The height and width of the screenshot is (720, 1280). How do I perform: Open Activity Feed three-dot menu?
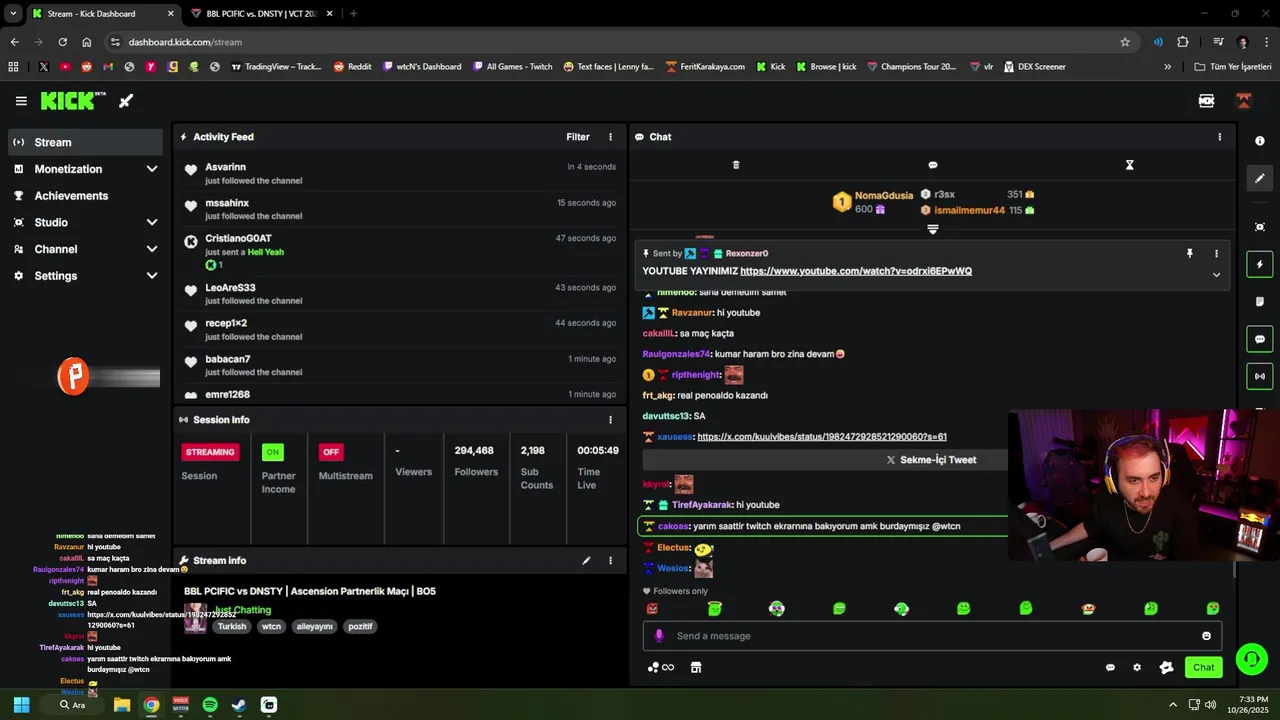coord(610,137)
